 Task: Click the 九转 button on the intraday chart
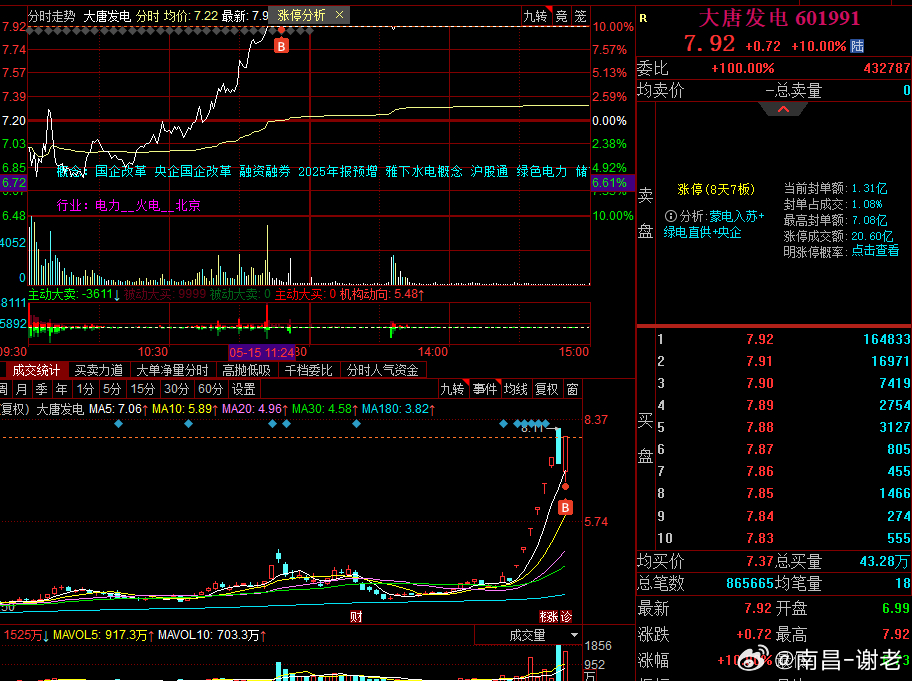pos(535,16)
